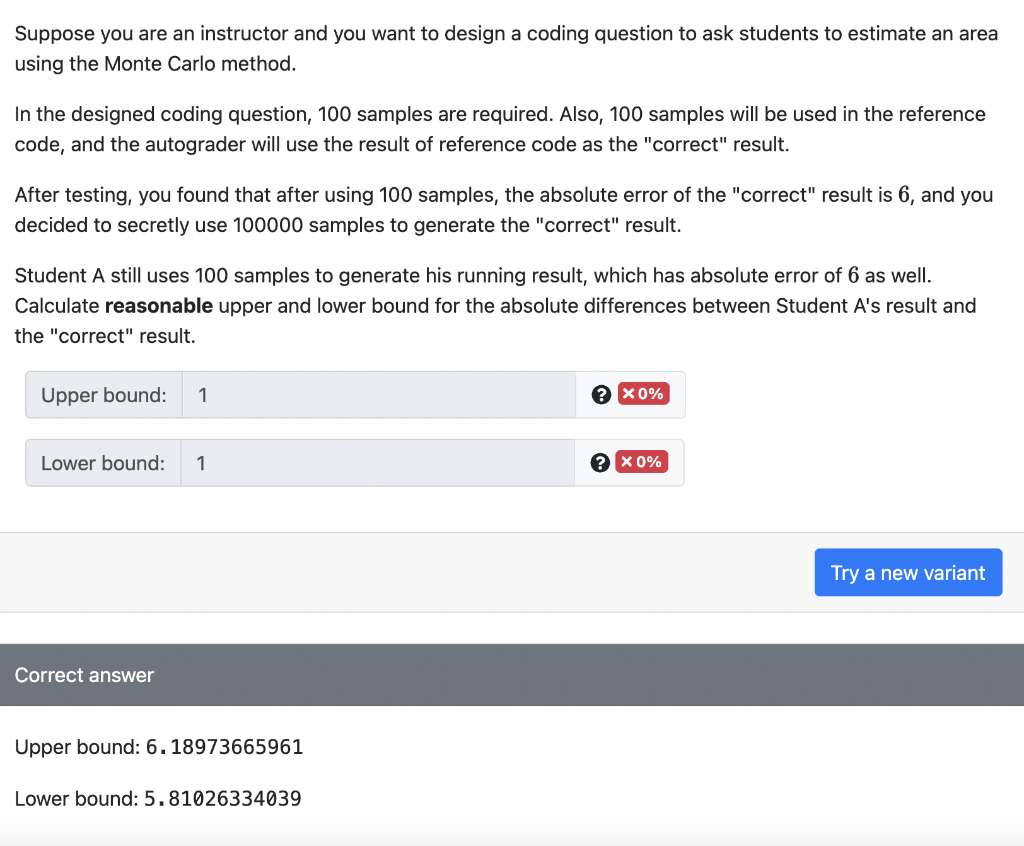
Task: Click the Try a new variant button
Action: pyautogui.click(x=907, y=572)
